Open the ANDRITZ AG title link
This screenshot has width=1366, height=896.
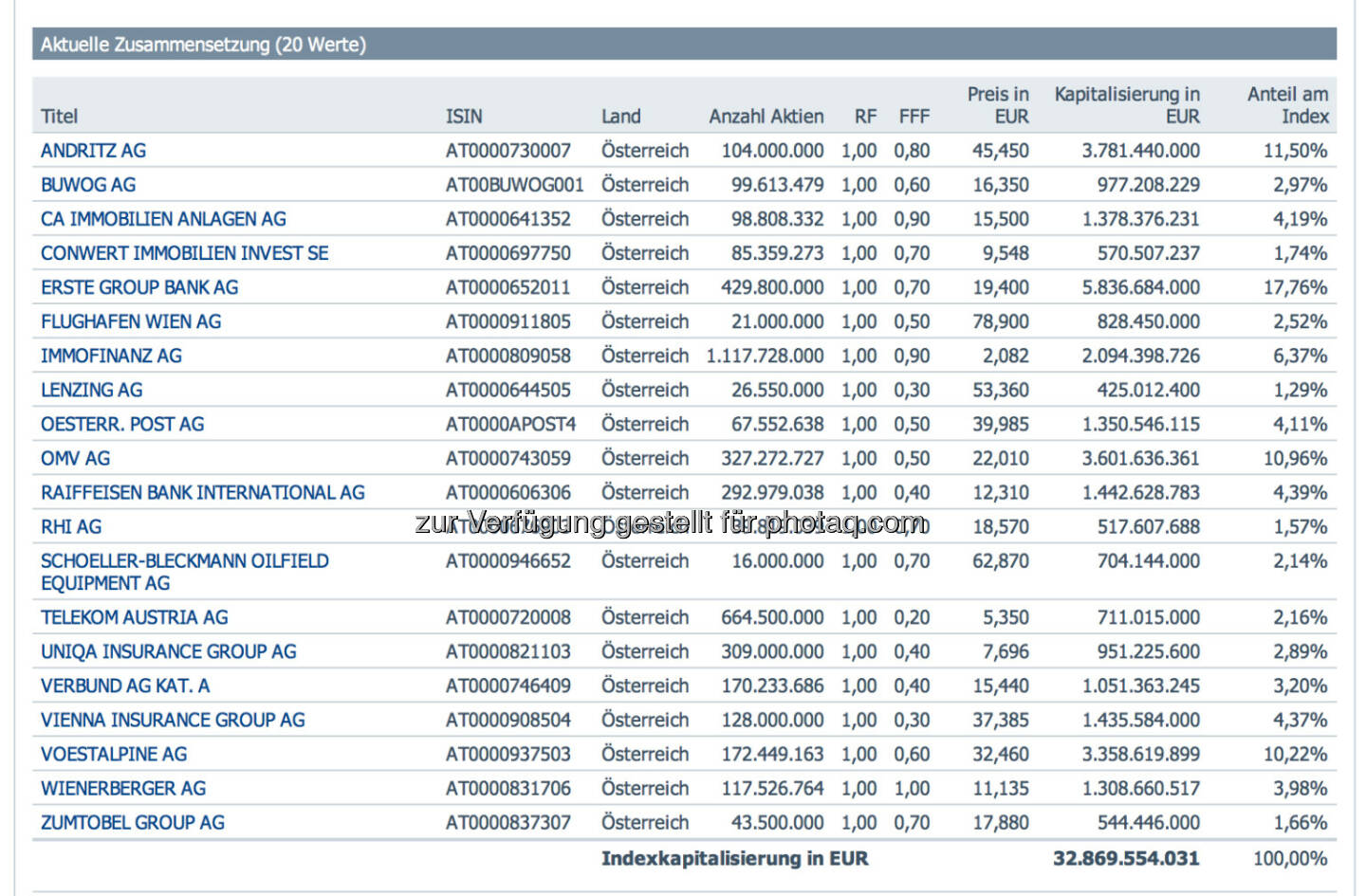tap(93, 151)
